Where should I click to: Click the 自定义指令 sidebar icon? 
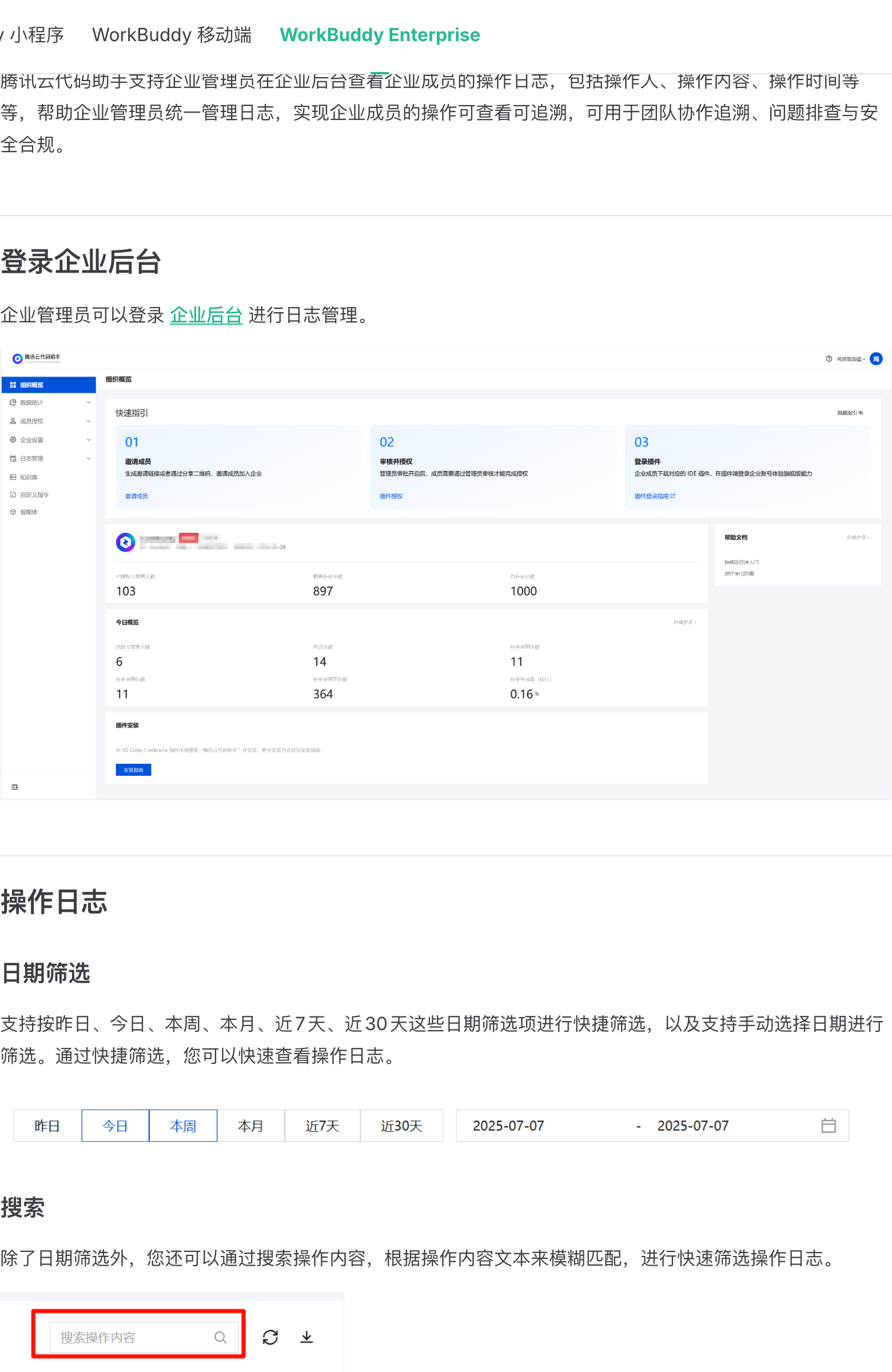pos(13,494)
